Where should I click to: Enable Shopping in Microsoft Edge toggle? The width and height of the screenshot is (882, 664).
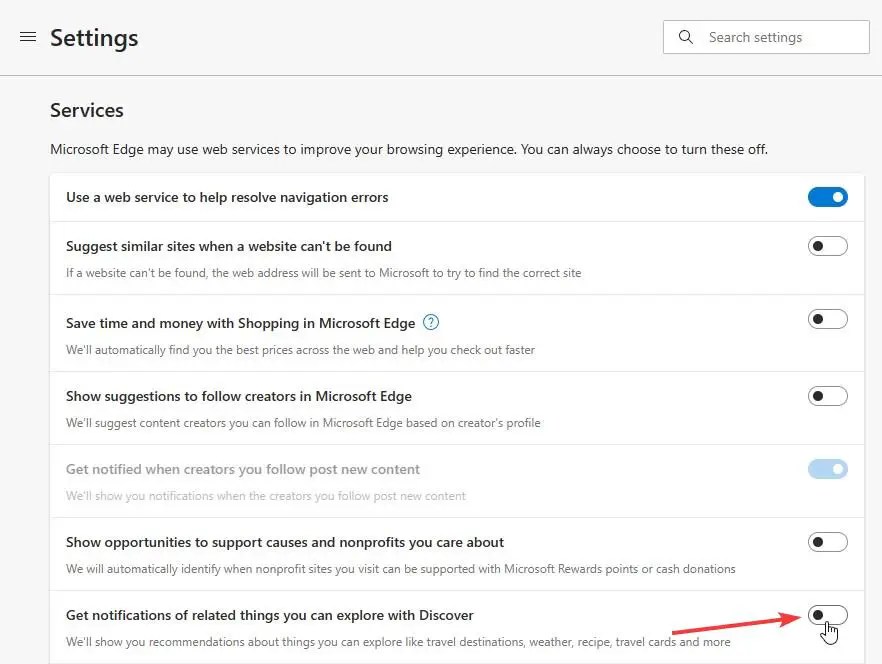[x=827, y=319]
